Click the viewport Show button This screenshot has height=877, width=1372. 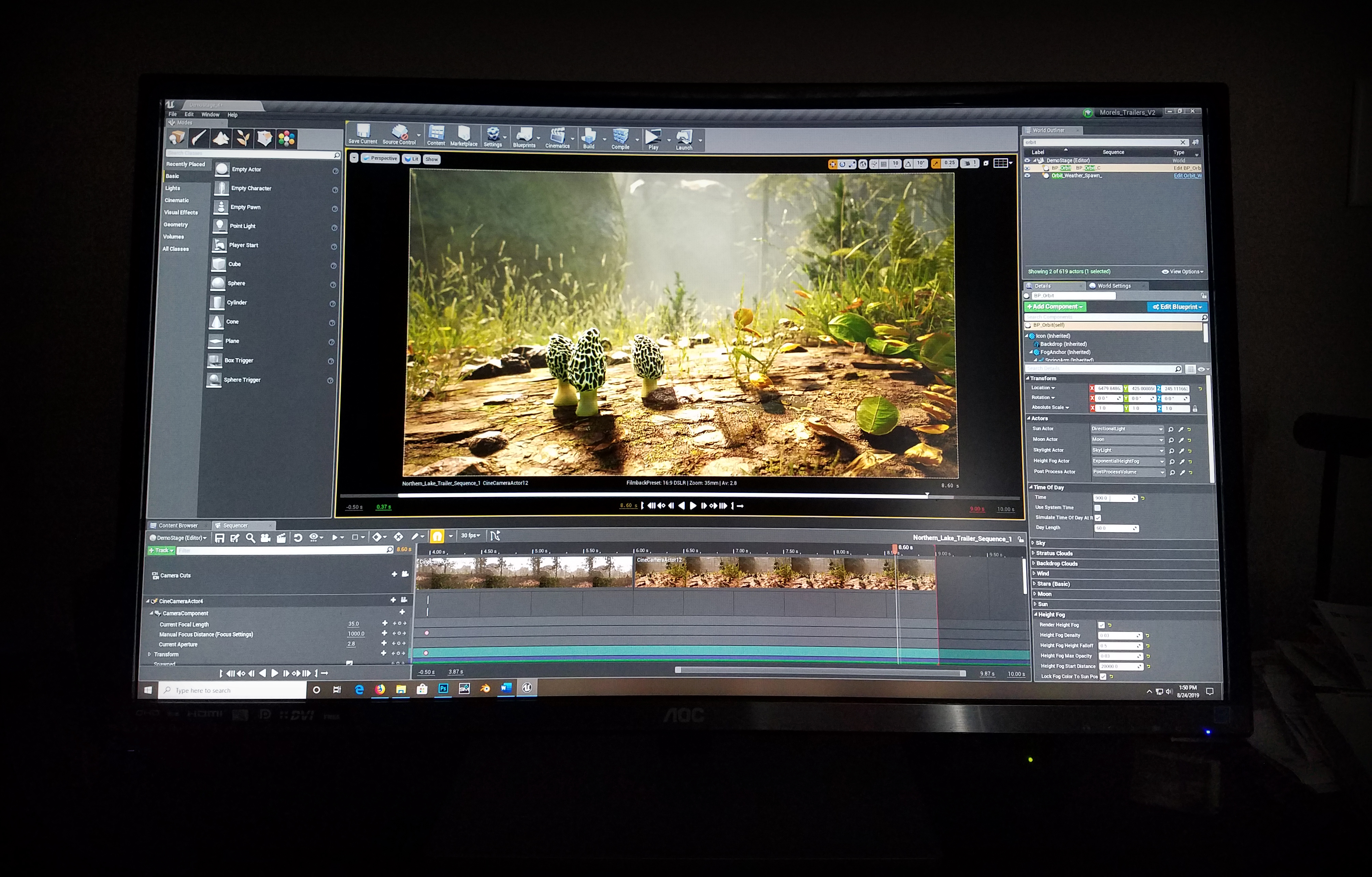(x=431, y=159)
